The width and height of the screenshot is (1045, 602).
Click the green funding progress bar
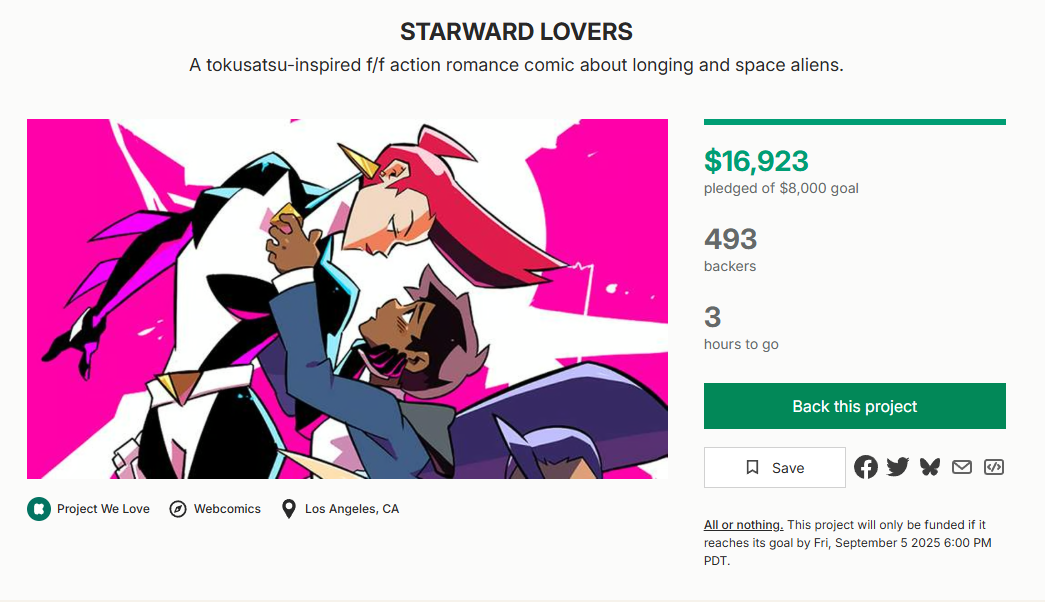tap(854, 122)
